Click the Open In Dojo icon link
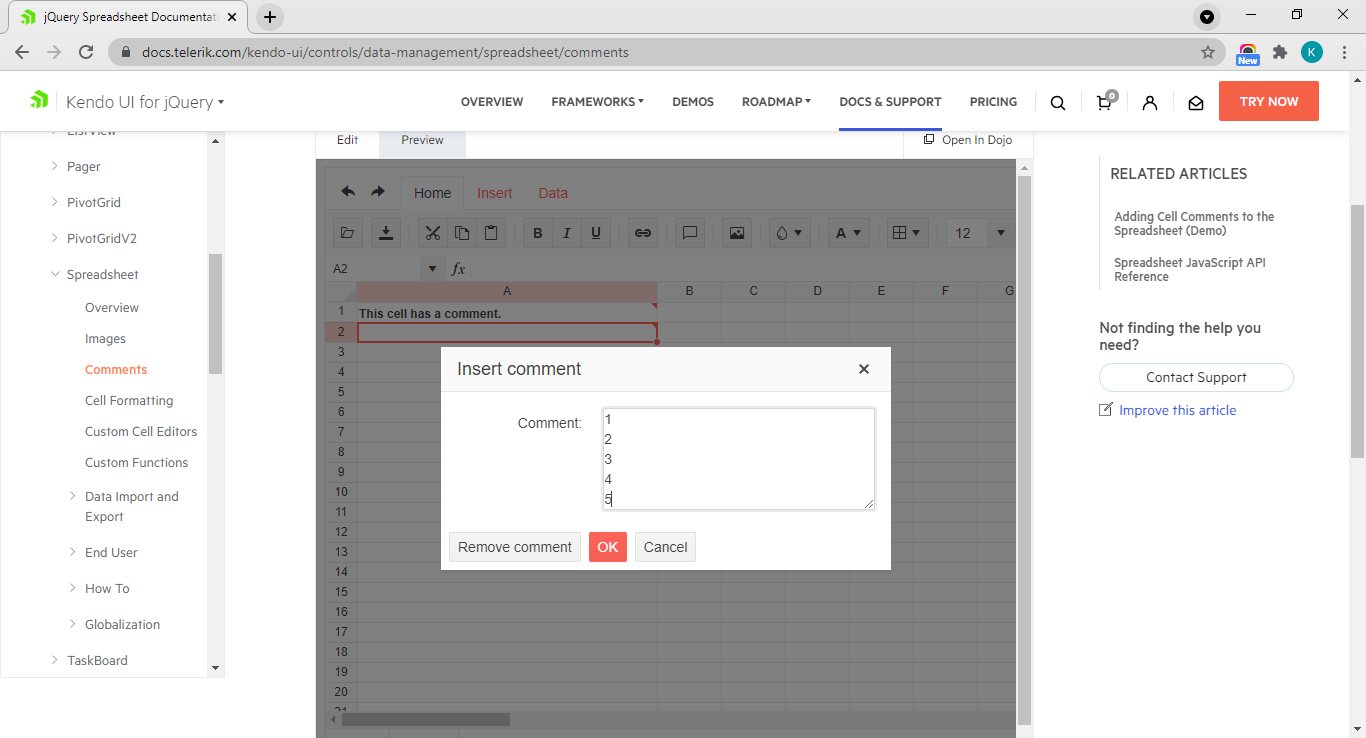The height and width of the screenshot is (738, 1366). [x=967, y=140]
